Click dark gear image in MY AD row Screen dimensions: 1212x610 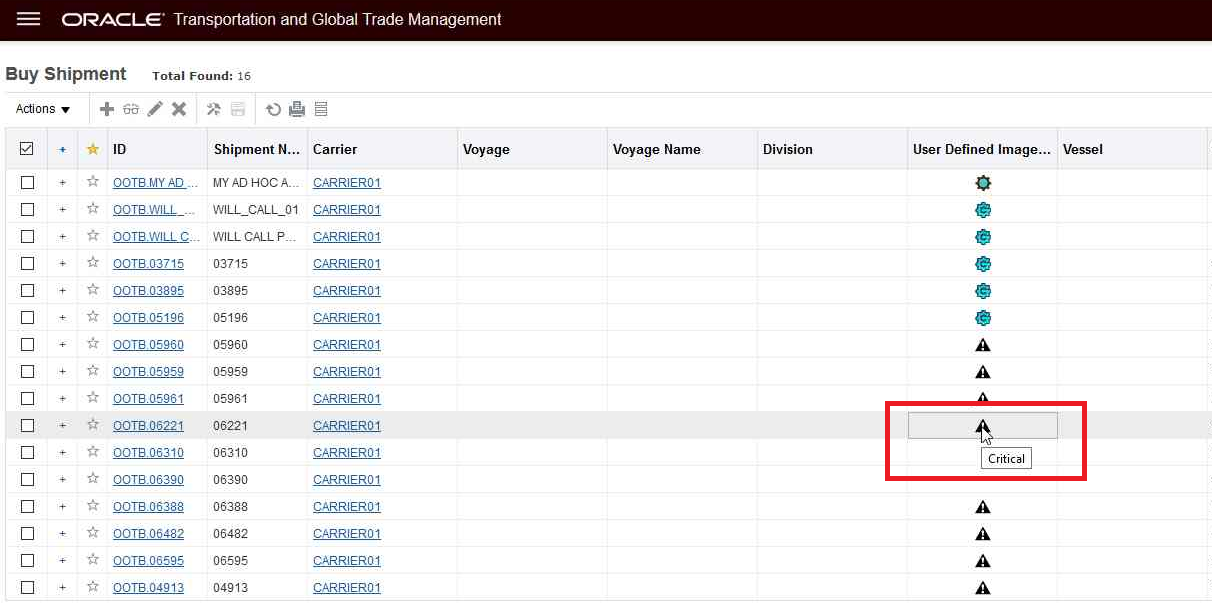pyautogui.click(x=983, y=183)
